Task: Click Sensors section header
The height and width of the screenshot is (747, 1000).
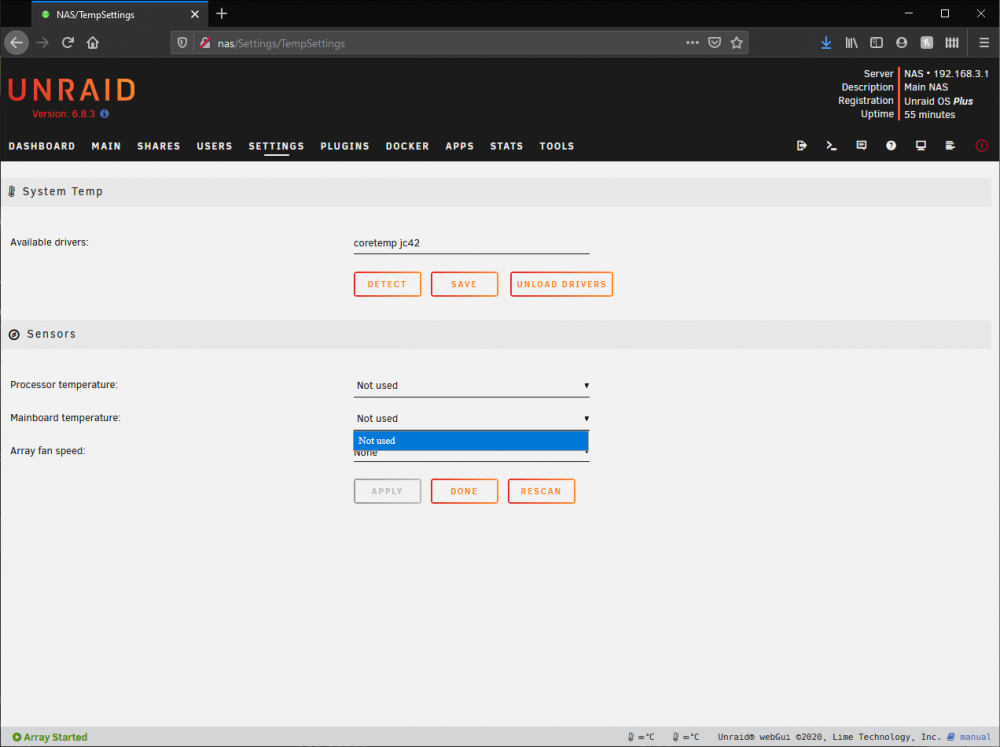Action: point(496,334)
